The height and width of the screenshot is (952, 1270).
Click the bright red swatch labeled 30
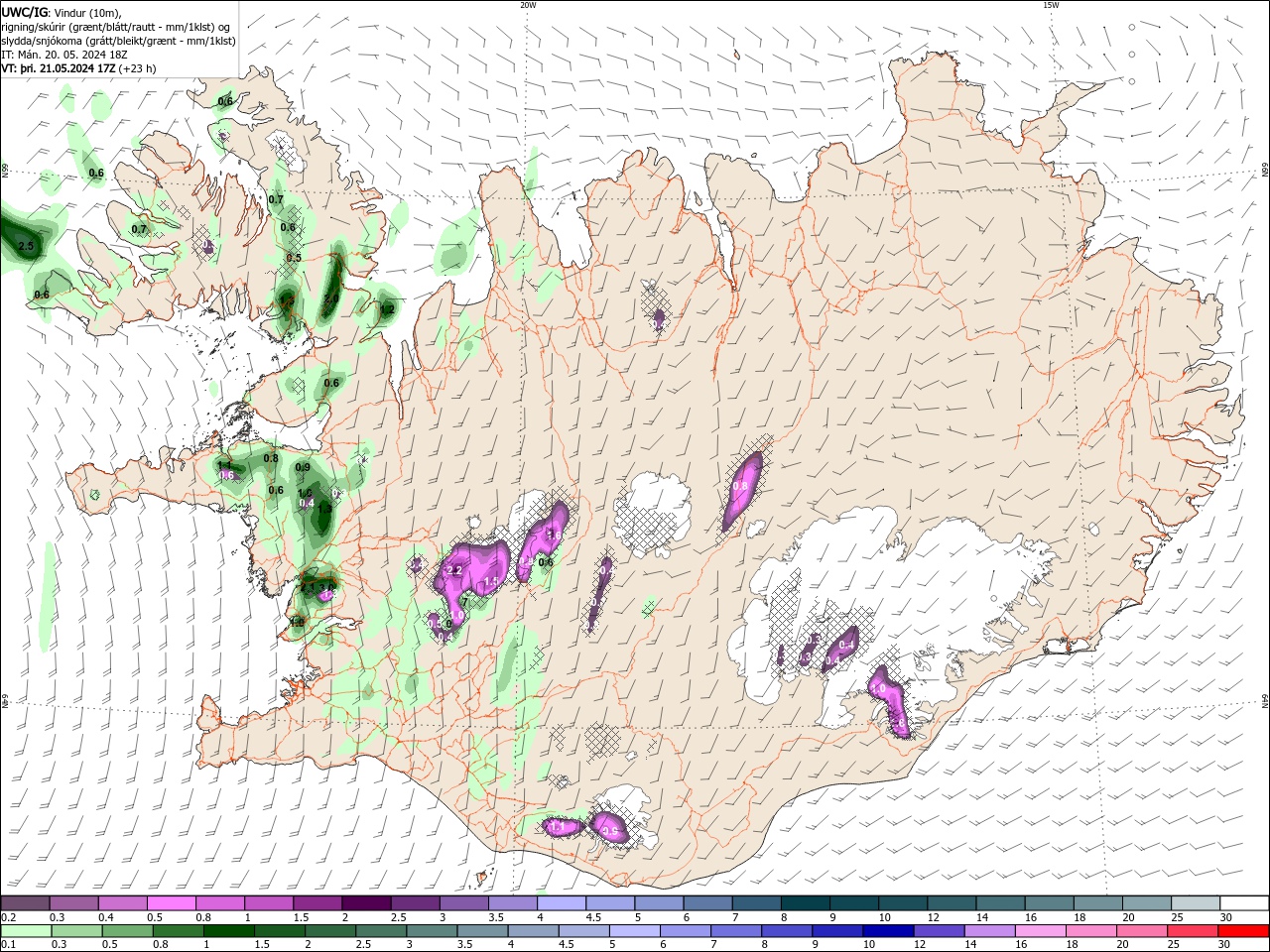(x=1243, y=931)
